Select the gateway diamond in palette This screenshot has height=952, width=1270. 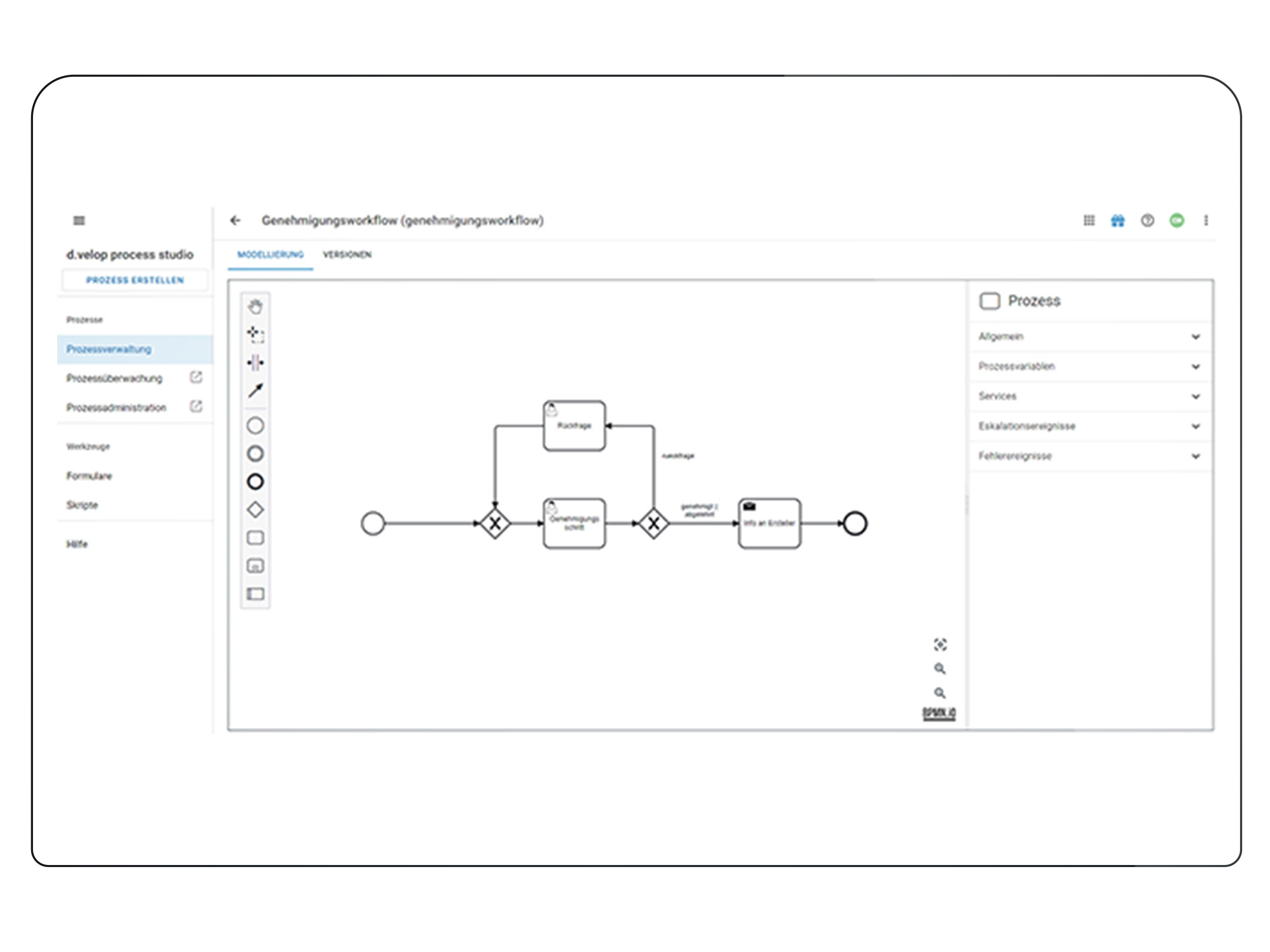(x=255, y=510)
